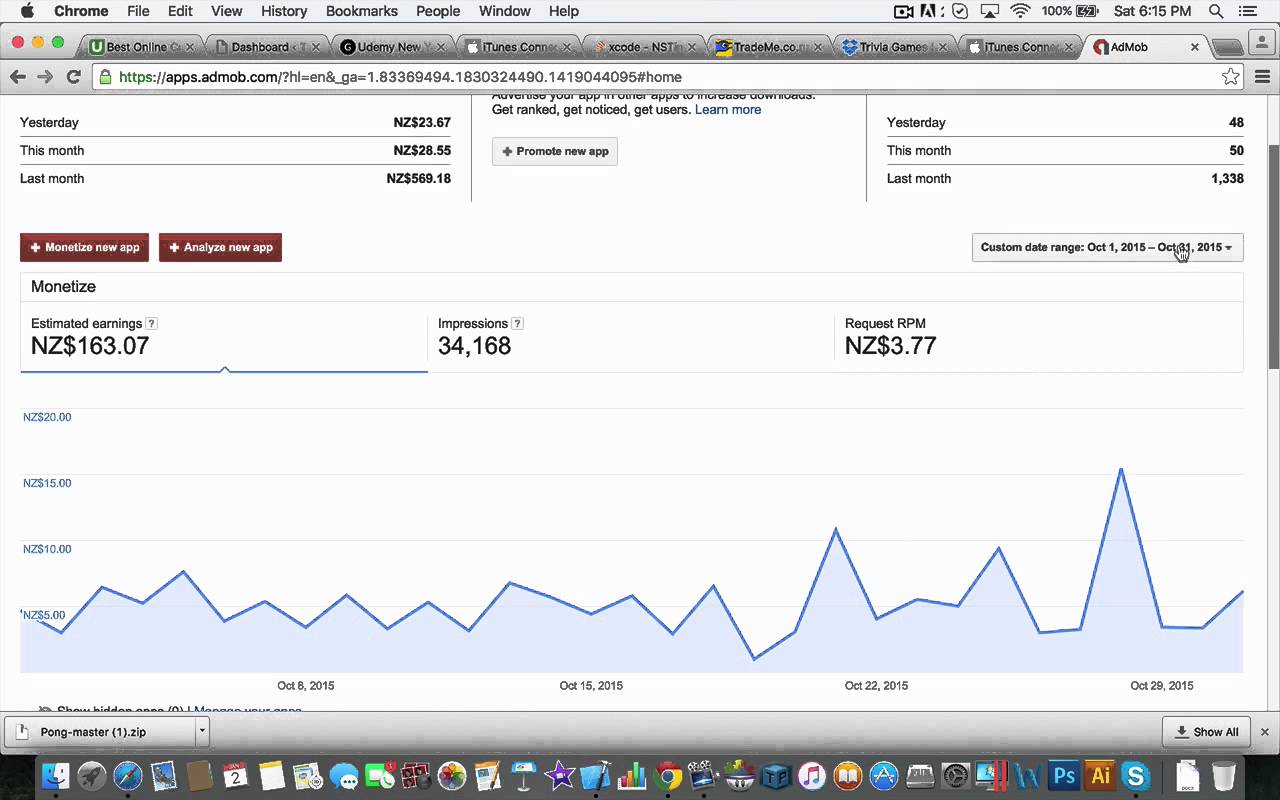Open Xcode from the Dock

coord(596,775)
